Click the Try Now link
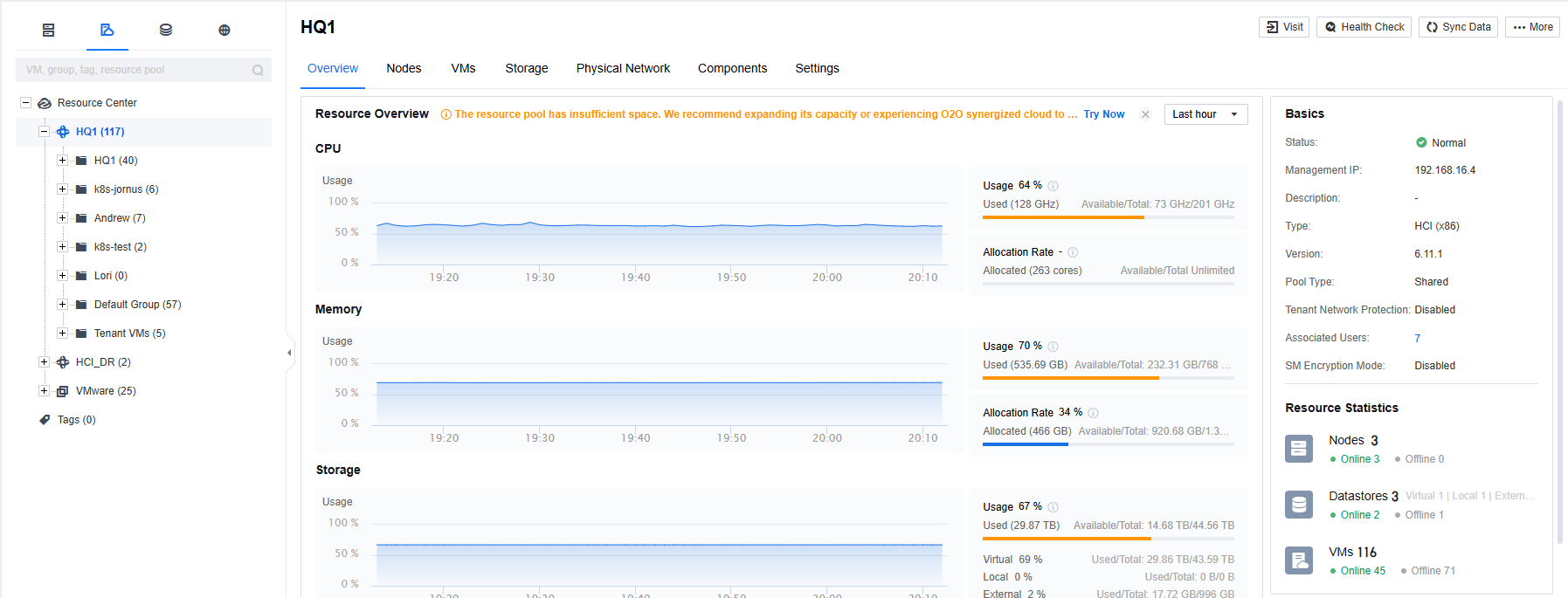Image resolution: width=1568 pixels, height=598 pixels. pyautogui.click(x=1104, y=114)
